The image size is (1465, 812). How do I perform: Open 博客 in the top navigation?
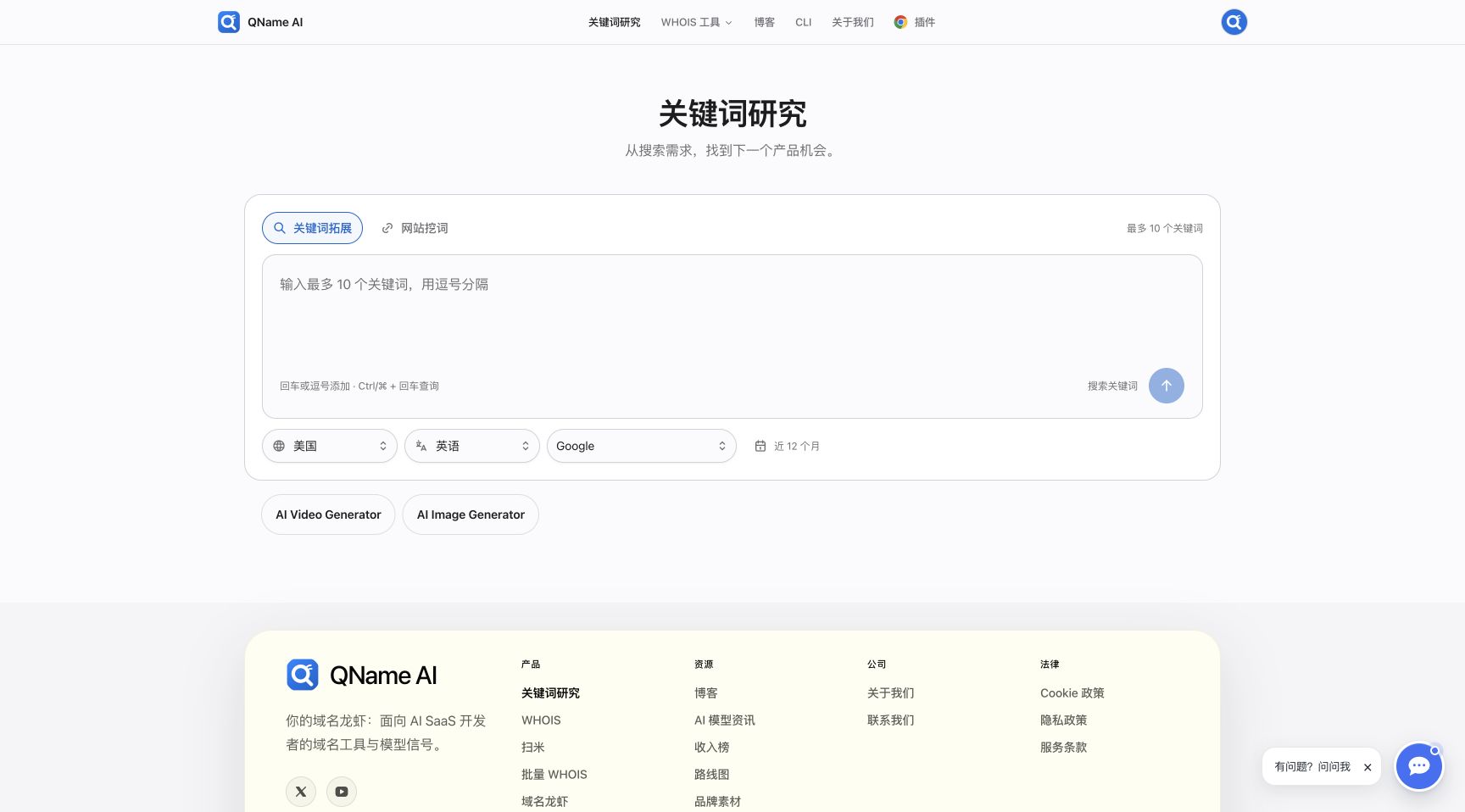pos(765,22)
